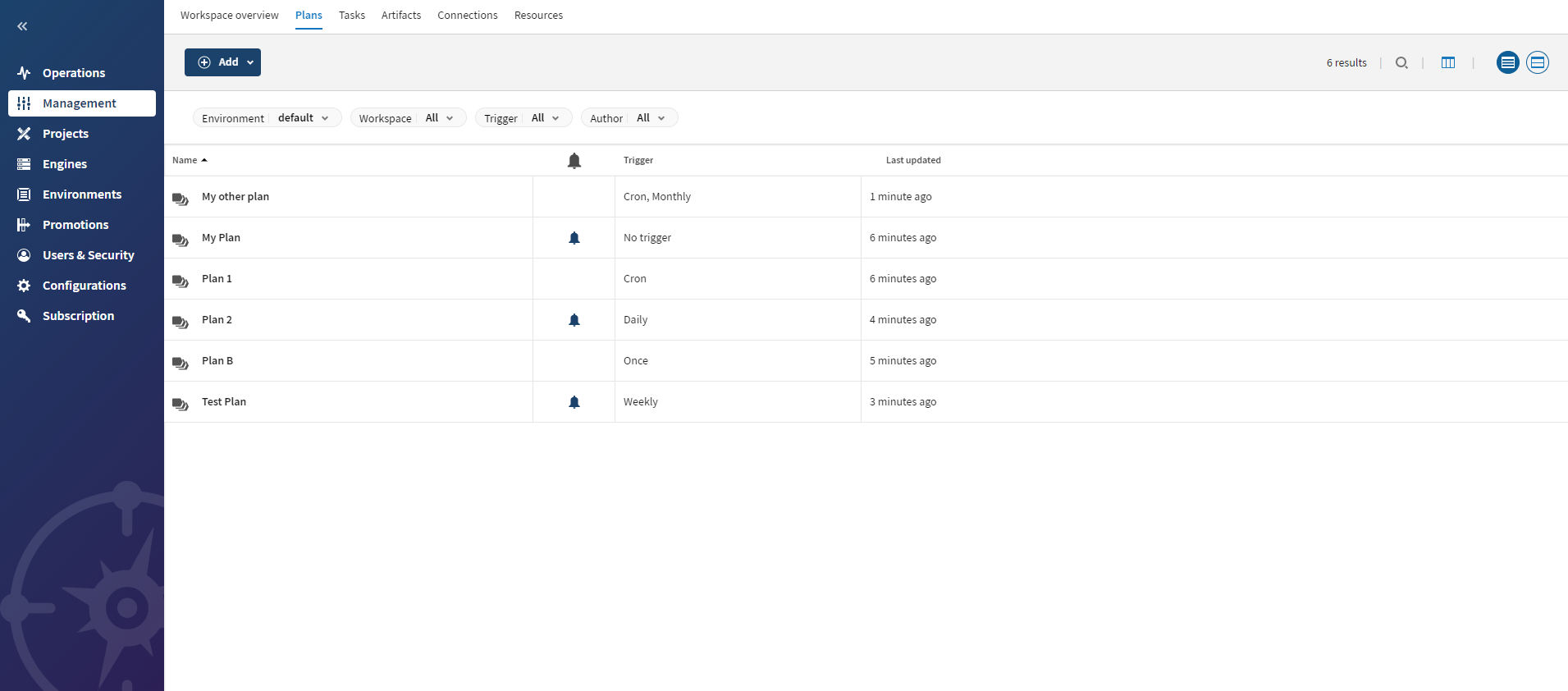Click the 'No trigger' cell
Image resolution: width=1568 pixels, height=691 pixels.
pyautogui.click(x=738, y=238)
